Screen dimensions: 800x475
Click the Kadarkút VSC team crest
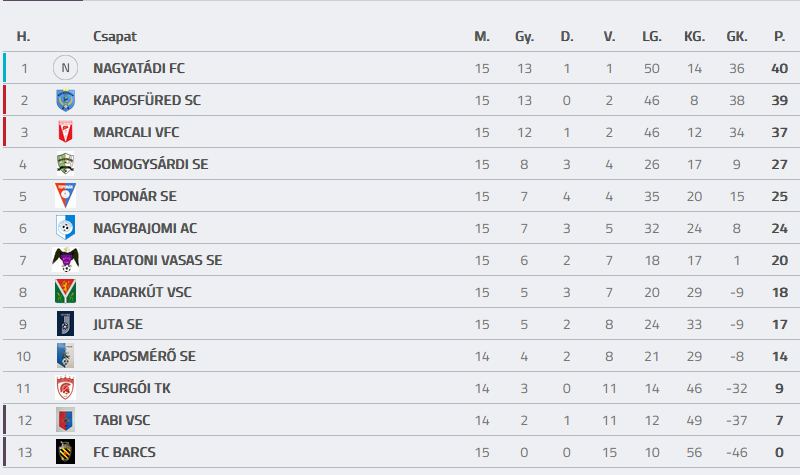[65, 292]
